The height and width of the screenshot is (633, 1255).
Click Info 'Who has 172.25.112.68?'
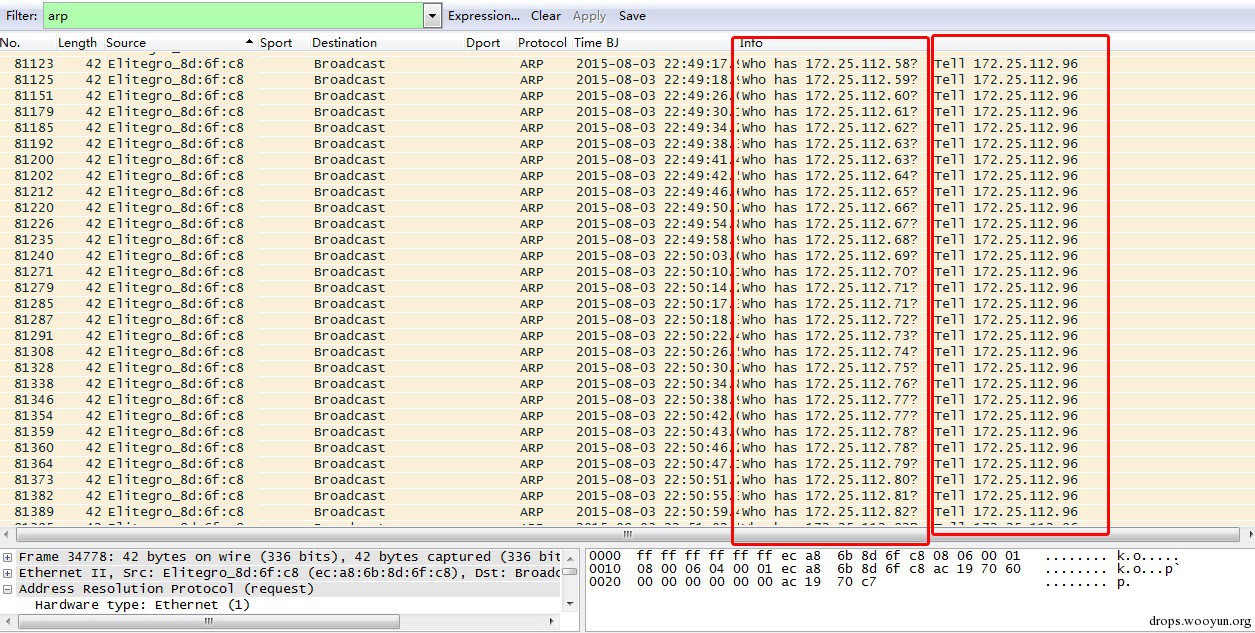[829, 240]
